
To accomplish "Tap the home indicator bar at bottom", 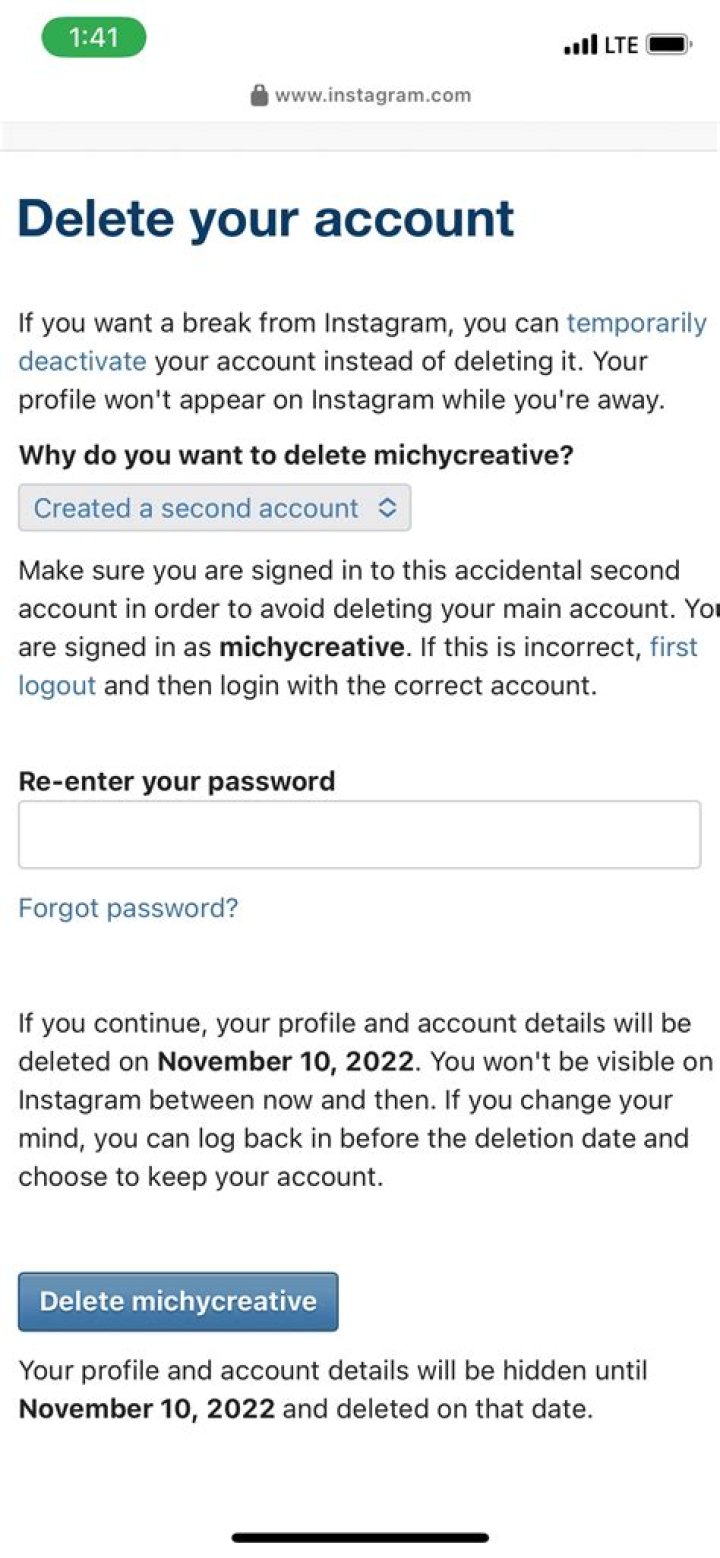I will point(360,1537).
